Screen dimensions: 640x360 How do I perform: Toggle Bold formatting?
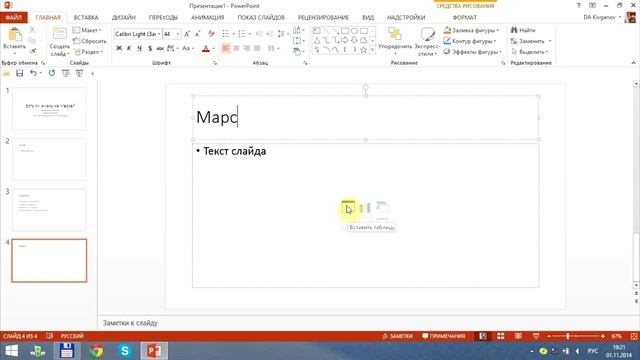tap(119, 49)
